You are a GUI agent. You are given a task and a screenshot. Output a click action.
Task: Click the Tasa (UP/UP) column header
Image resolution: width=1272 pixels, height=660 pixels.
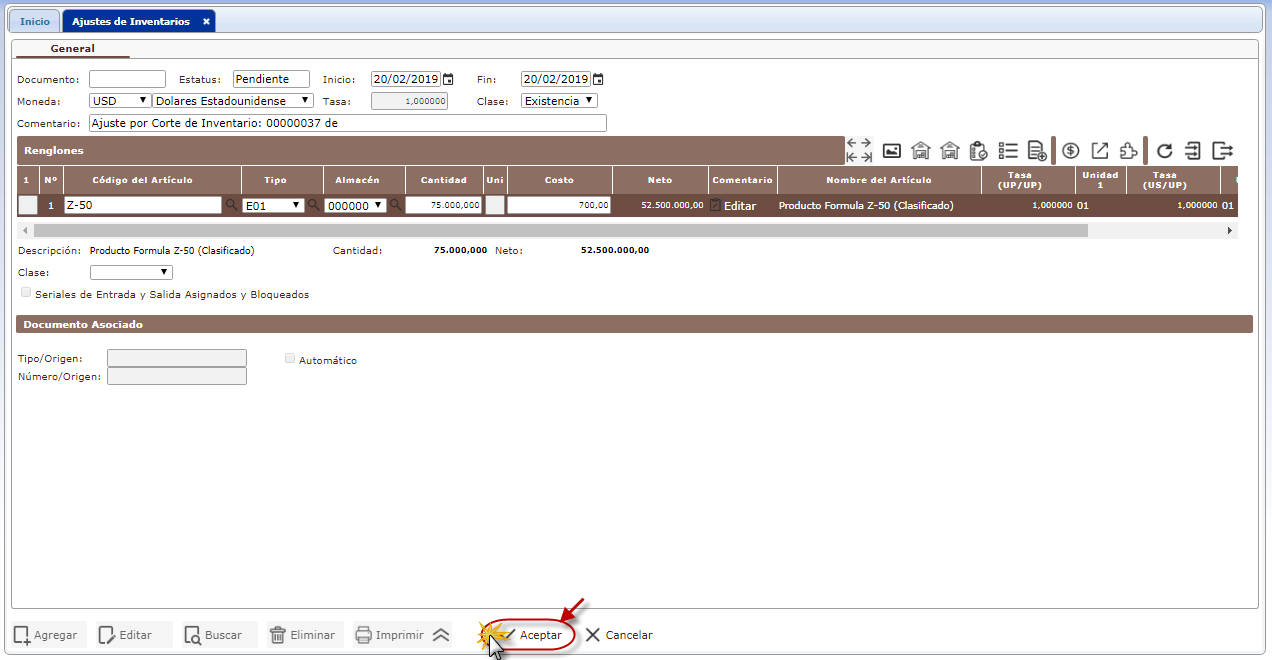click(1028, 180)
